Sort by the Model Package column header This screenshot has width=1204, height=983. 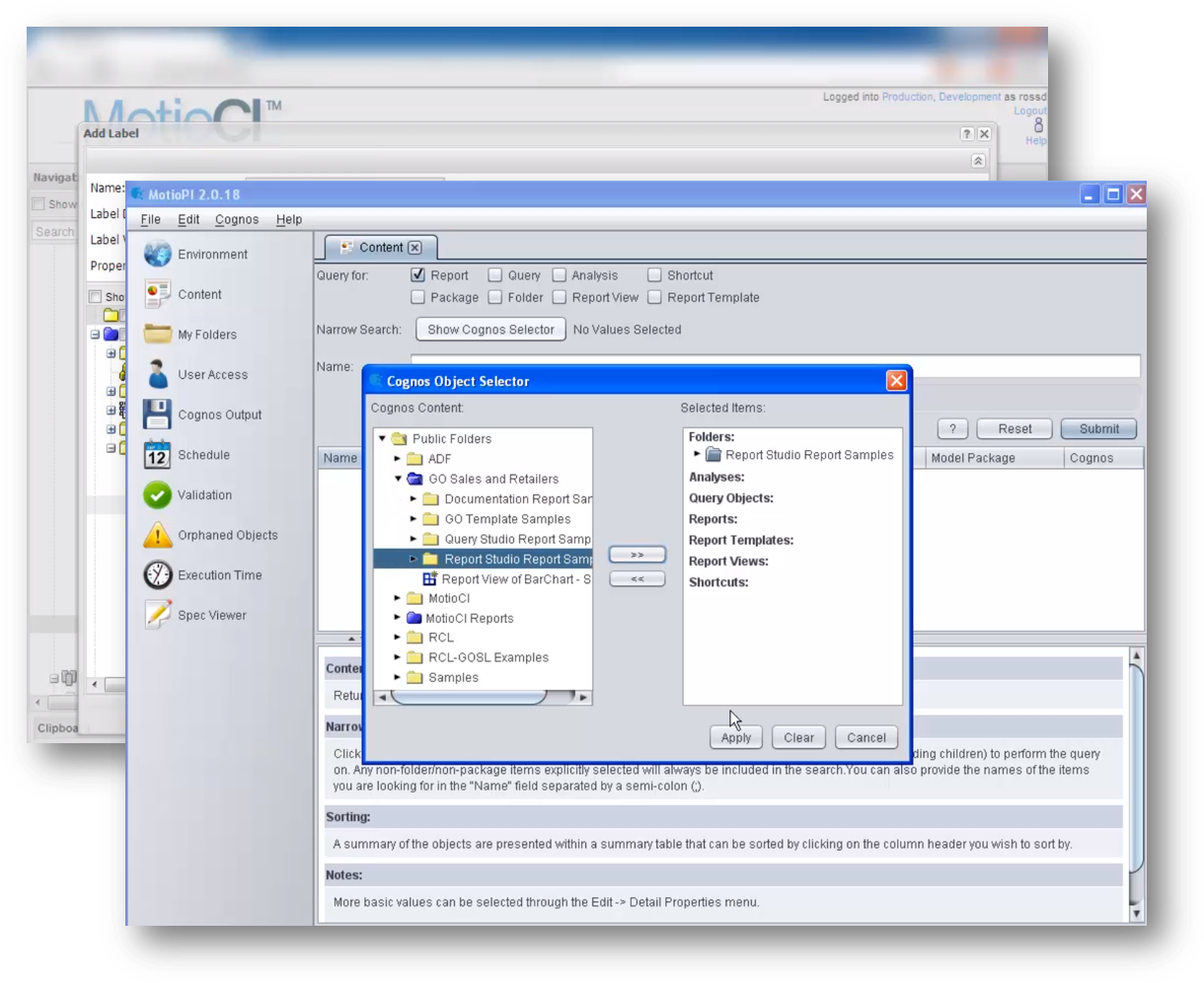point(994,458)
